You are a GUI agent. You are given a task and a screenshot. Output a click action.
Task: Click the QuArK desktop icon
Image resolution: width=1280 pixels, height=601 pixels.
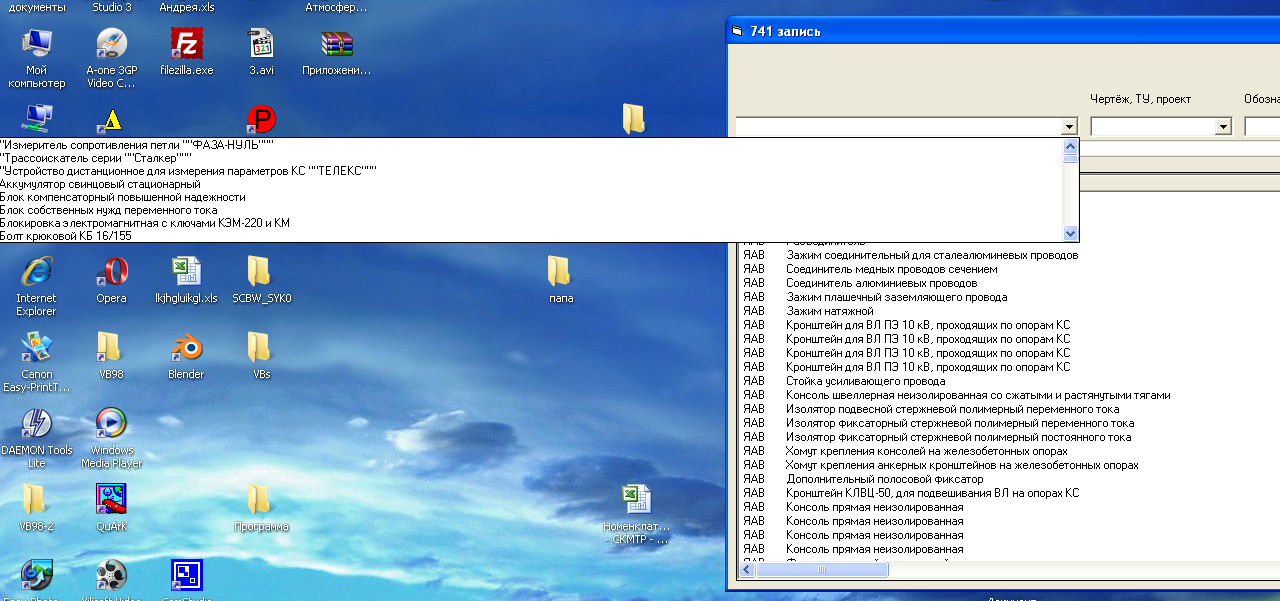[x=111, y=499]
